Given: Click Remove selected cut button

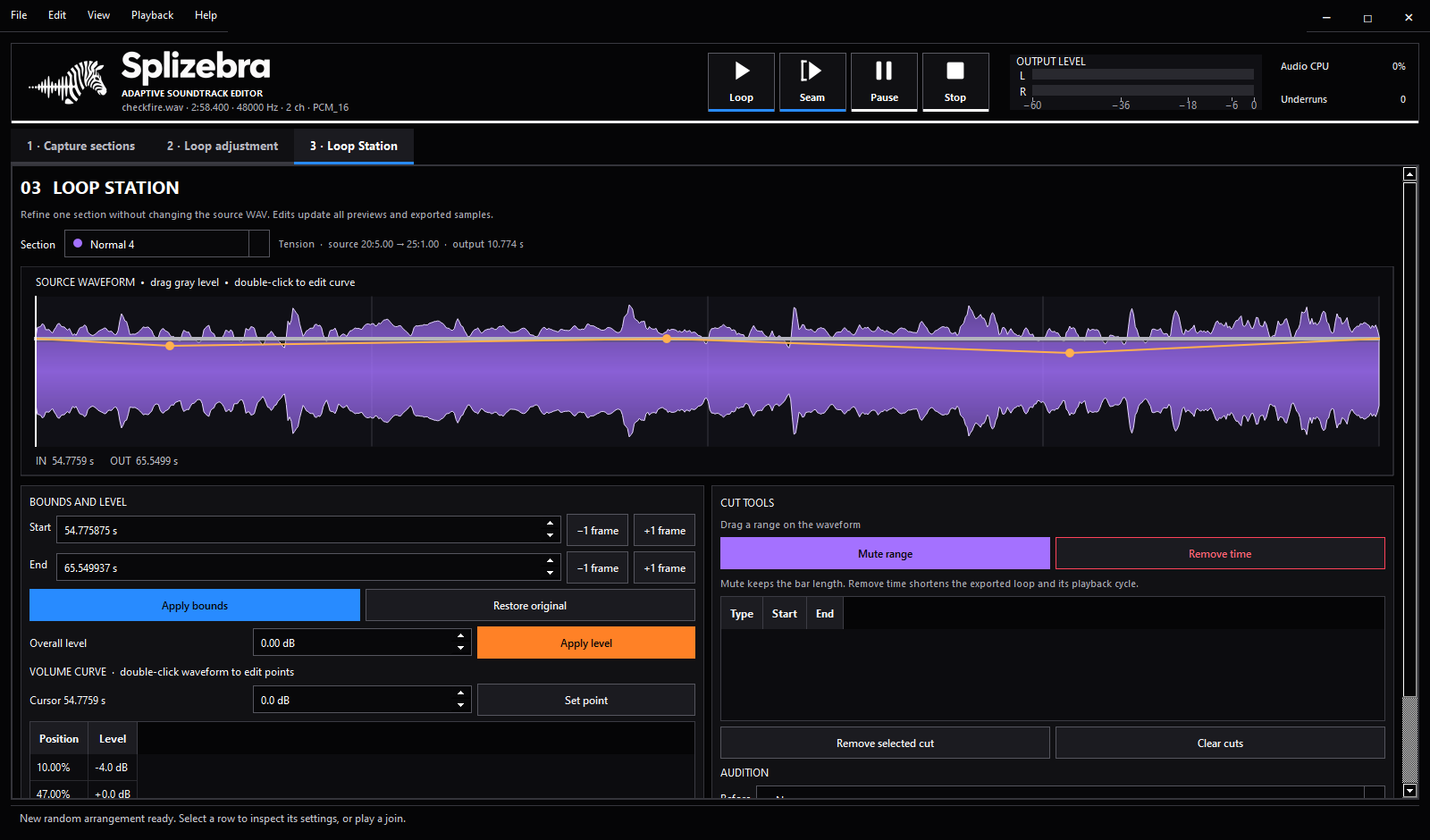Looking at the screenshot, I should [885, 743].
